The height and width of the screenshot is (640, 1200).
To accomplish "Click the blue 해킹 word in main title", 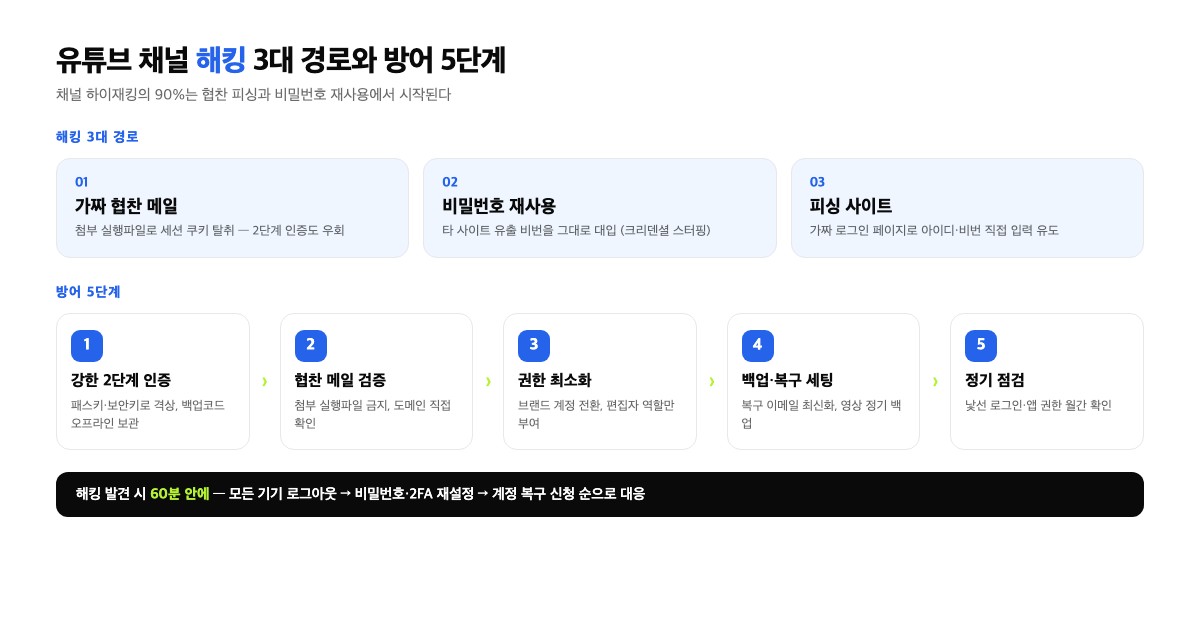I will (220, 60).
